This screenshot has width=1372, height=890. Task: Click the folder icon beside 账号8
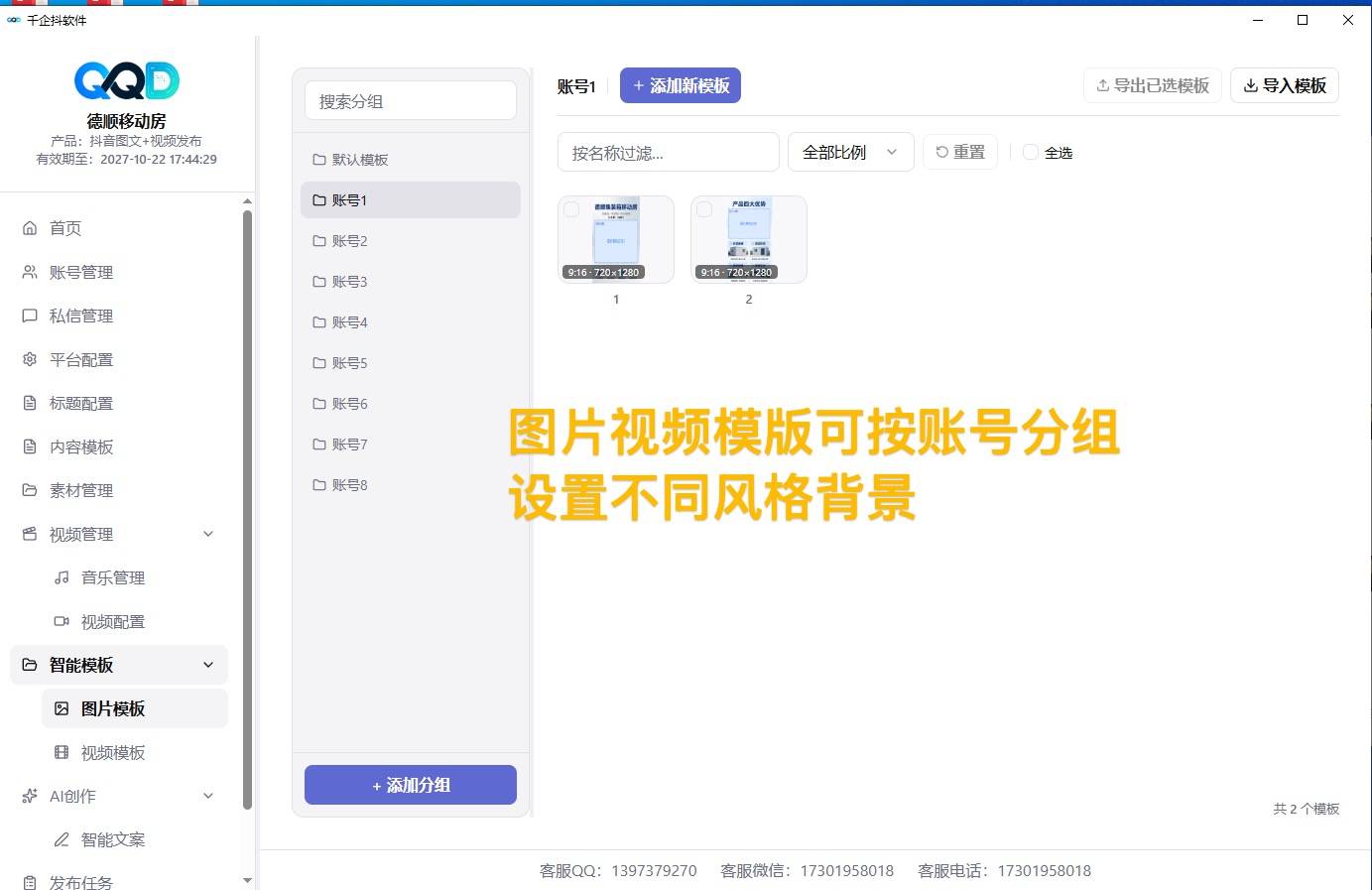pyautogui.click(x=319, y=485)
